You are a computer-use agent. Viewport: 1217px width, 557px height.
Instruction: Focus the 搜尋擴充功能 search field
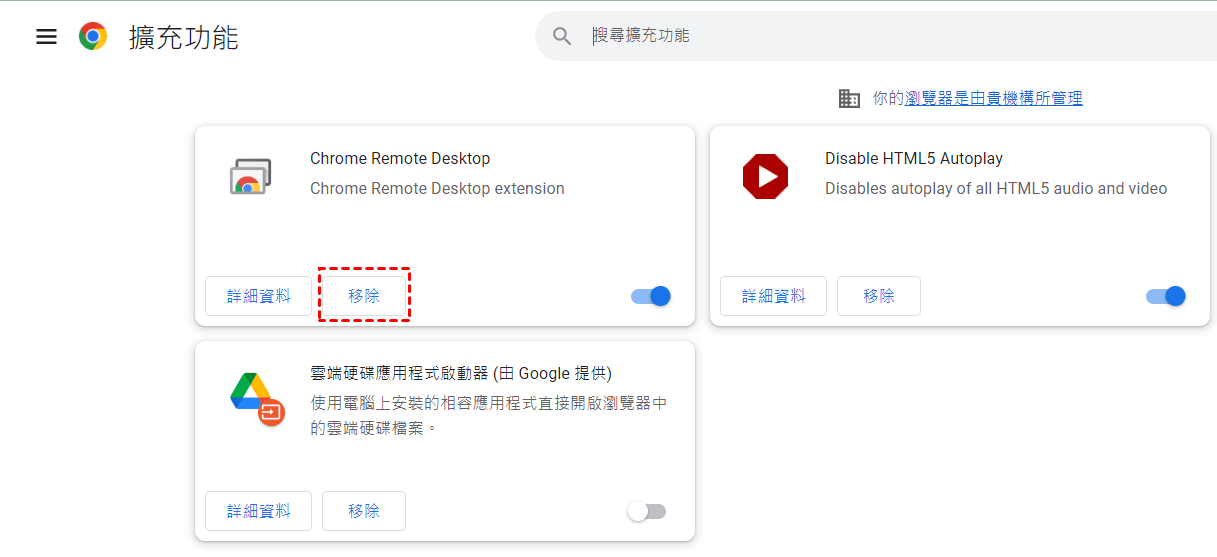(880, 36)
